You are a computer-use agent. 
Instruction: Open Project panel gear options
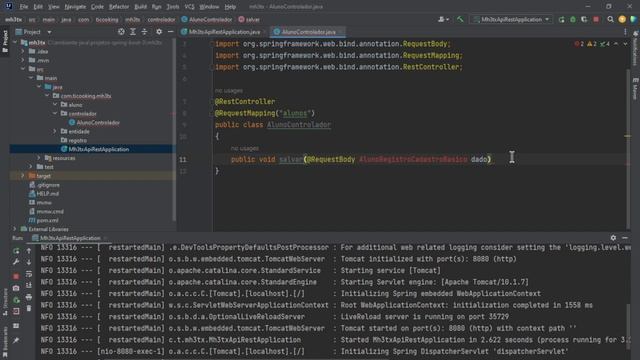click(x=159, y=31)
